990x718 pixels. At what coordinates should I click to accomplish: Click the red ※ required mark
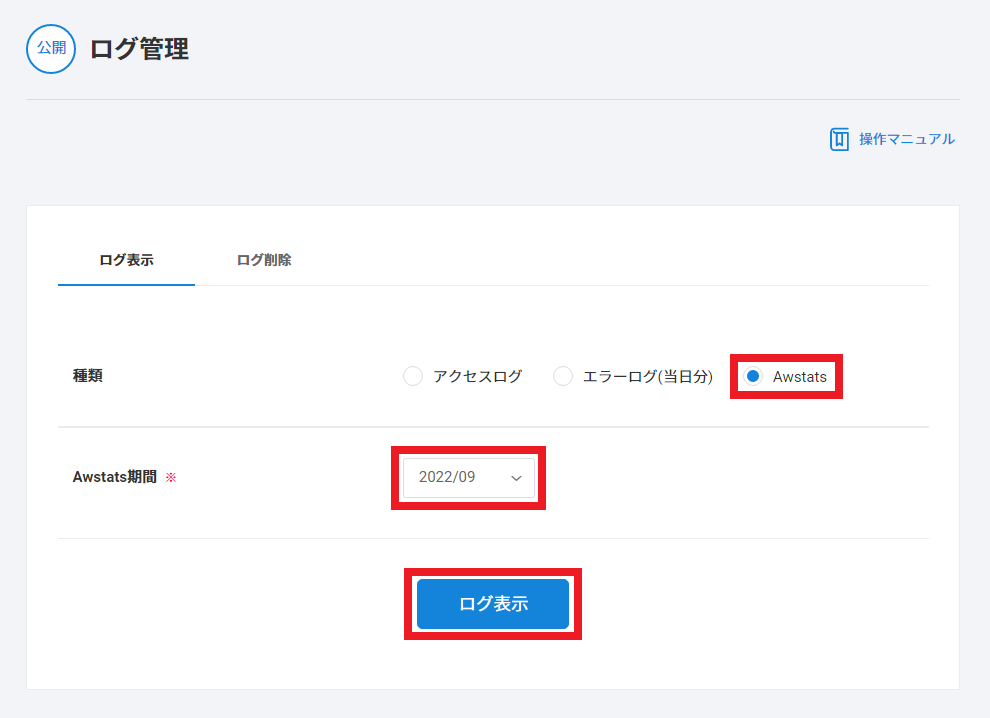point(170,478)
